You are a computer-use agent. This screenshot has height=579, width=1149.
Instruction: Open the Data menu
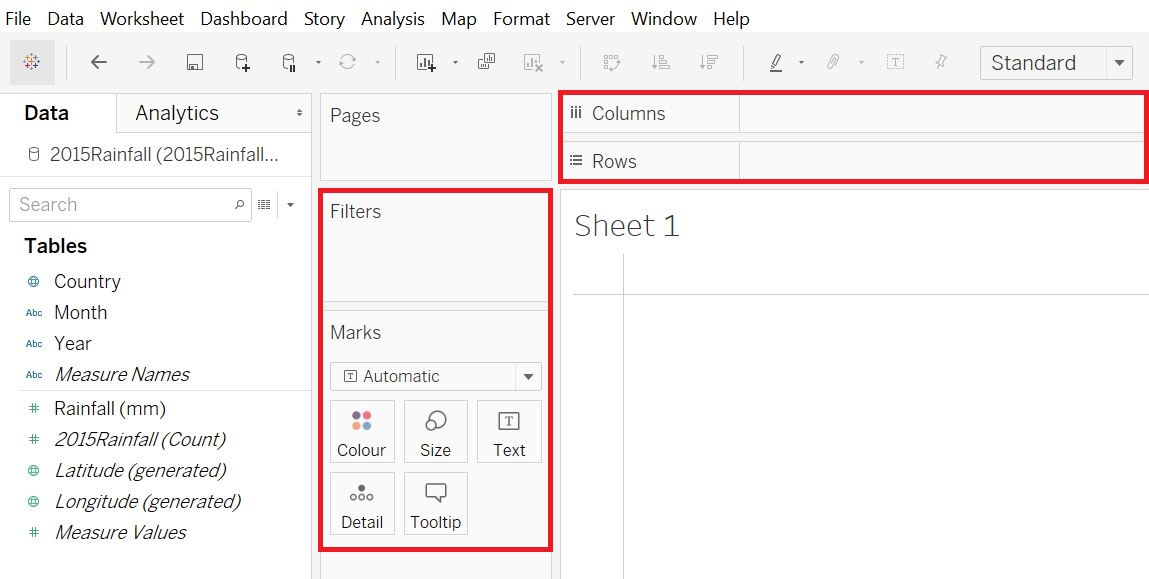tap(65, 19)
